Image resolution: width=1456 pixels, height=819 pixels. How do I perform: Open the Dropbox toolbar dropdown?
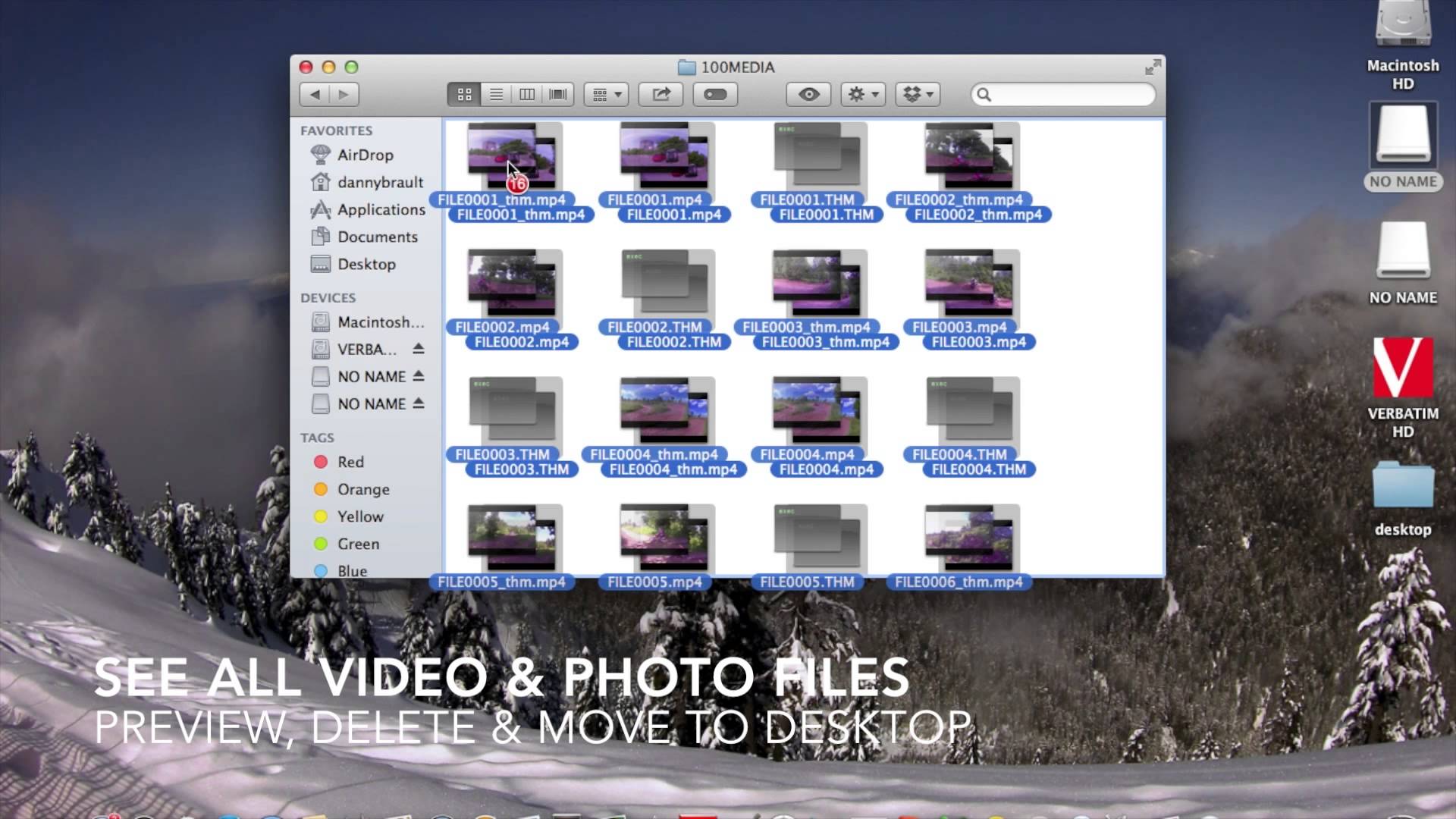[x=918, y=95]
